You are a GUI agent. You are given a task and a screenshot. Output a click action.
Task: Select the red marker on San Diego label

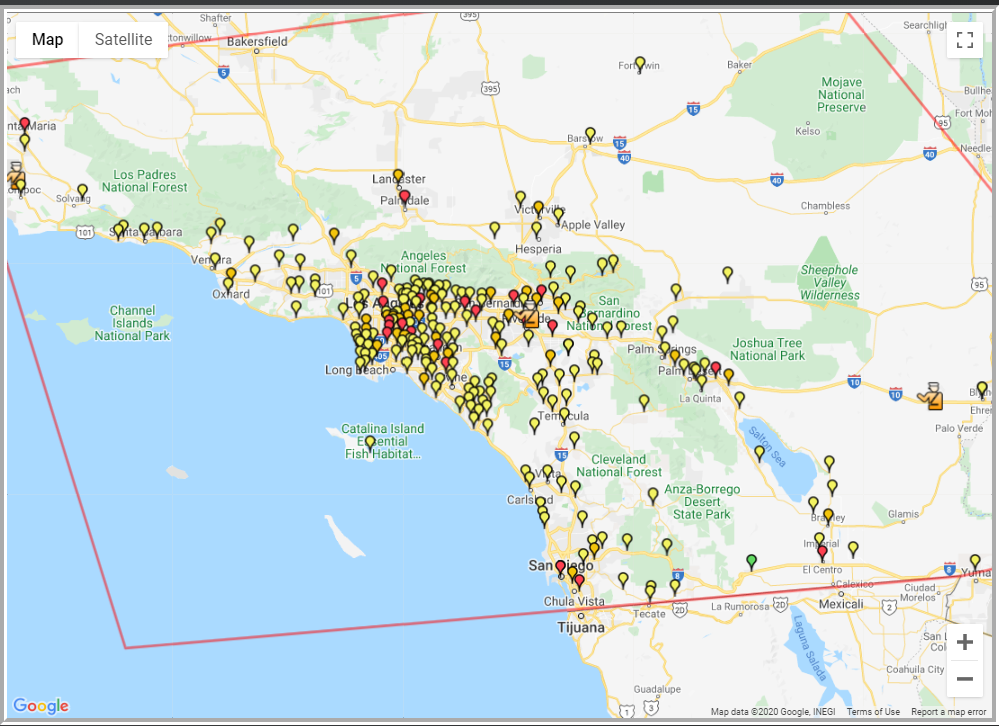tap(561, 569)
